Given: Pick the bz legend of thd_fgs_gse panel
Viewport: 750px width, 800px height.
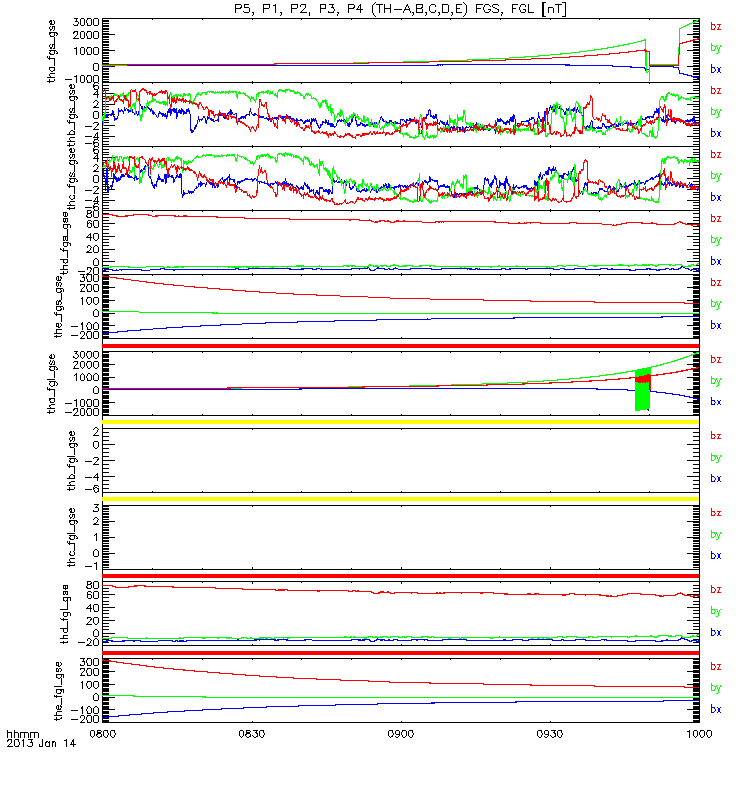Looking at the screenshot, I should pyautogui.click(x=716, y=219).
